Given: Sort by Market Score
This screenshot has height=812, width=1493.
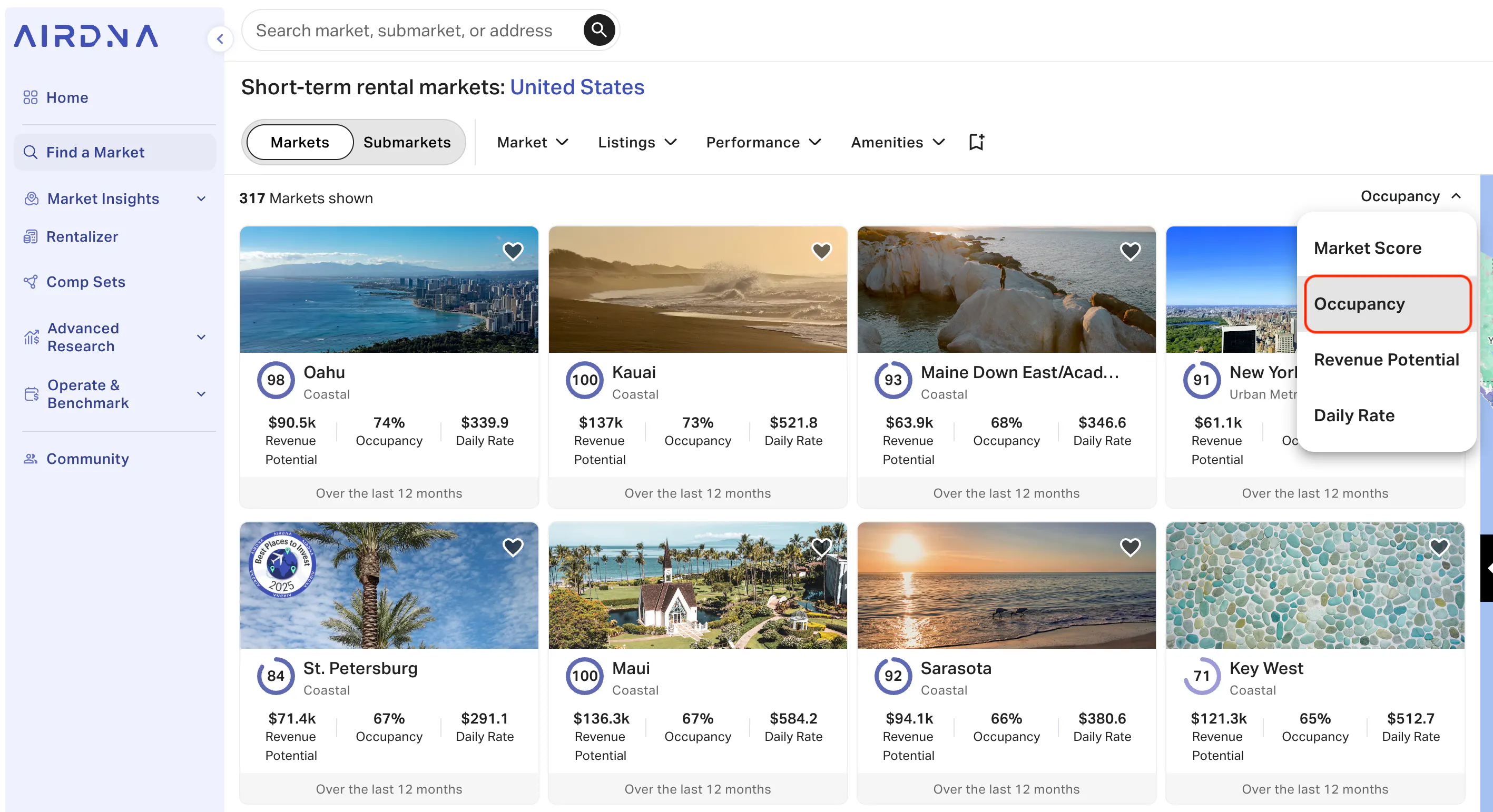Looking at the screenshot, I should tap(1386, 248).
